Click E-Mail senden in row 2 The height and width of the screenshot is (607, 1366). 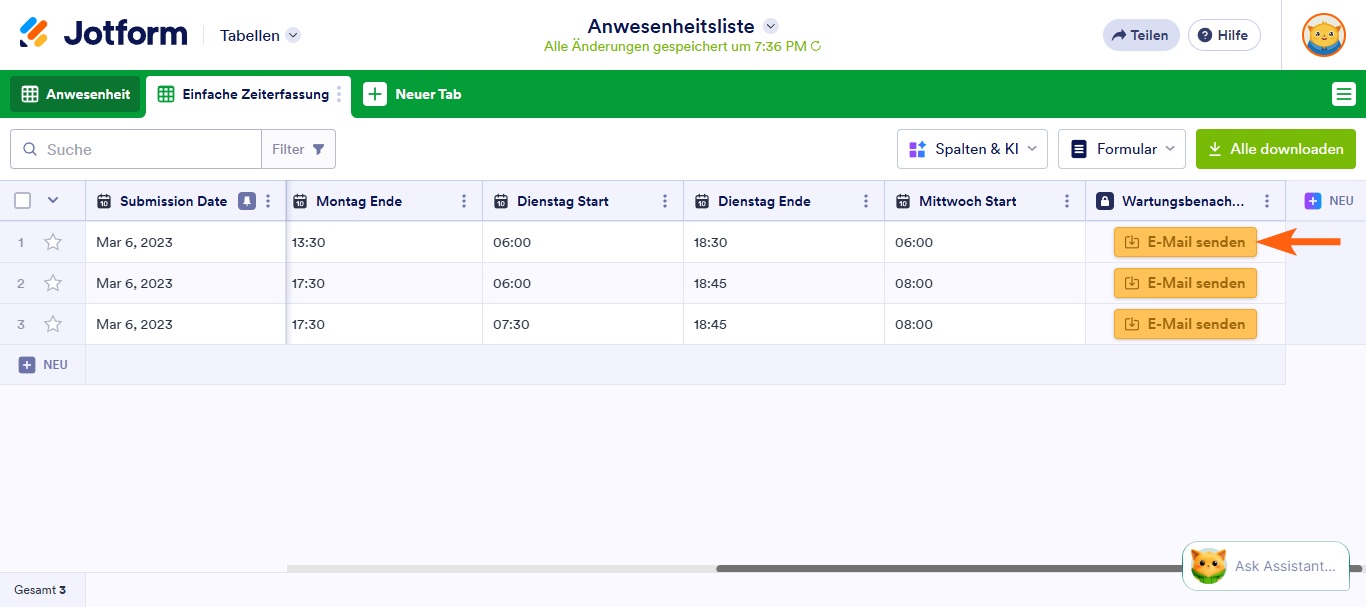tap(1185, 283)
